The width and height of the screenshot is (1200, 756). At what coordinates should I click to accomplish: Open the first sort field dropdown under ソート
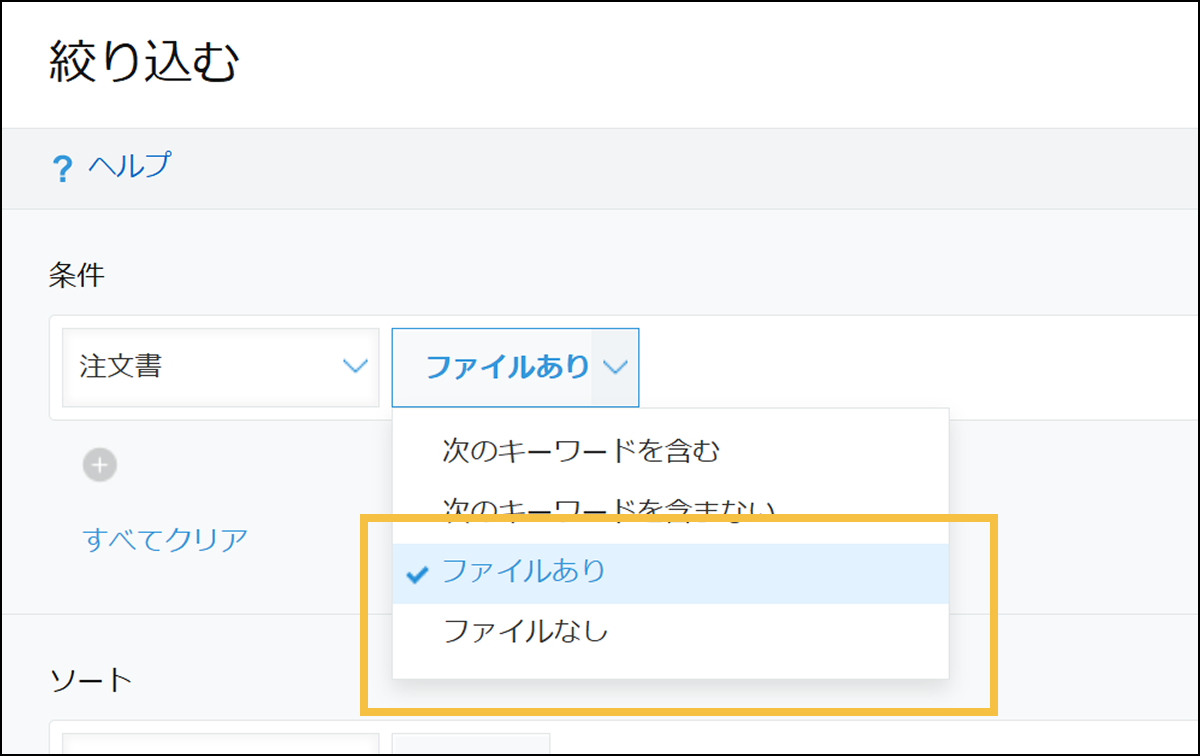(x=220, y=744)
